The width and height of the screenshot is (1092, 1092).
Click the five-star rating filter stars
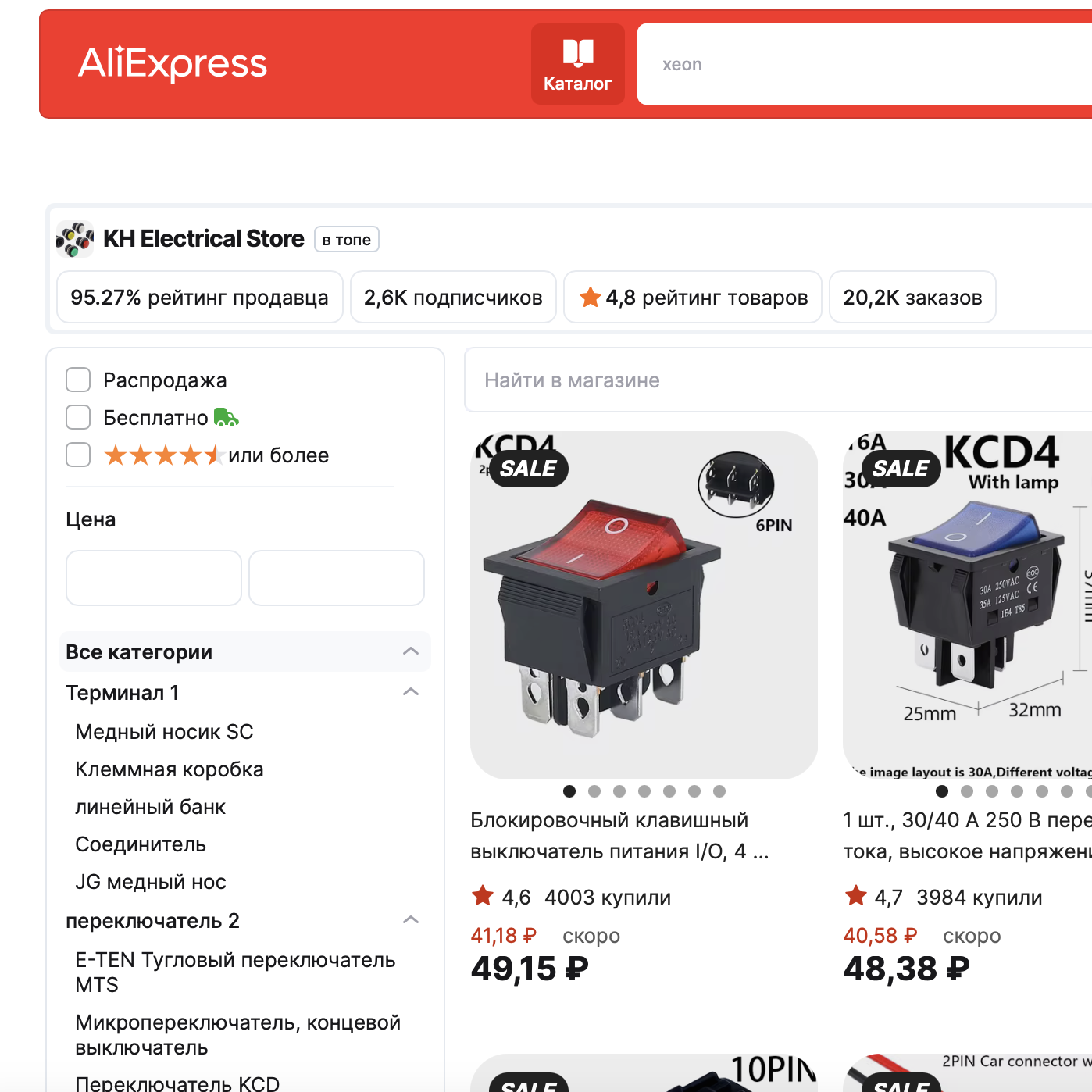[x=164, y=455]
